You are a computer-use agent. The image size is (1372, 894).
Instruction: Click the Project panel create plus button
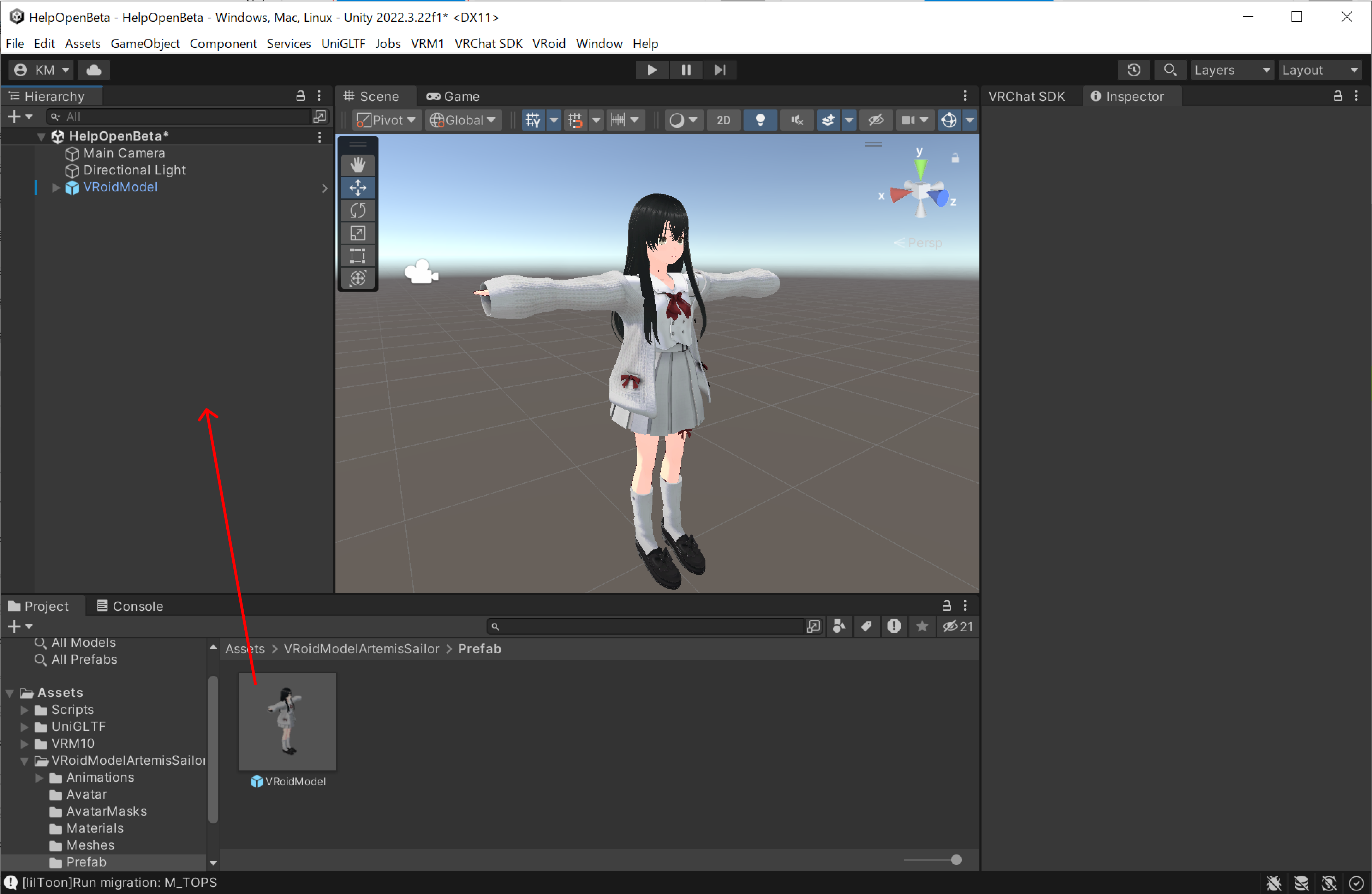pos(19,626)
